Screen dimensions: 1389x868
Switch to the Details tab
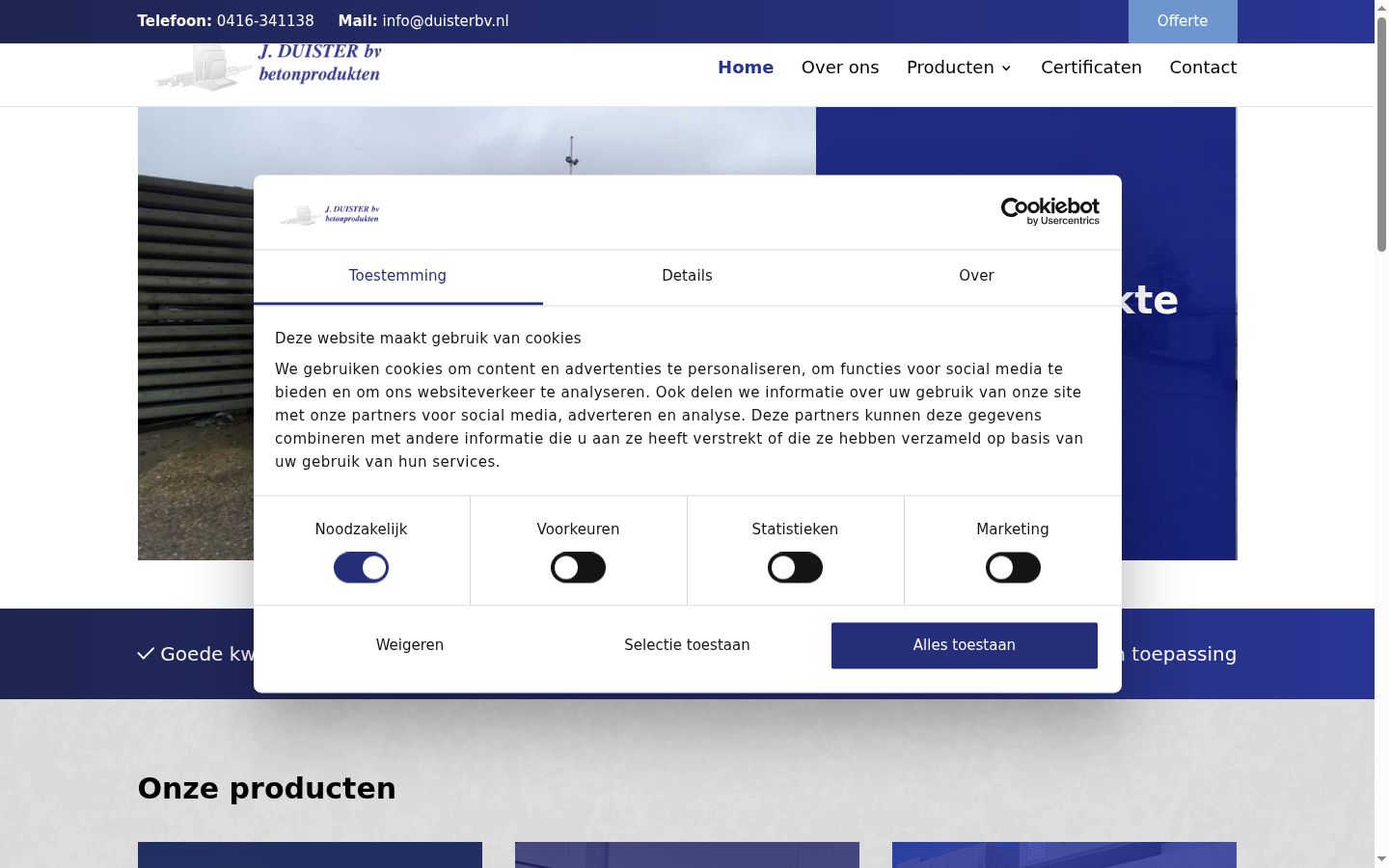pos(687,276)
